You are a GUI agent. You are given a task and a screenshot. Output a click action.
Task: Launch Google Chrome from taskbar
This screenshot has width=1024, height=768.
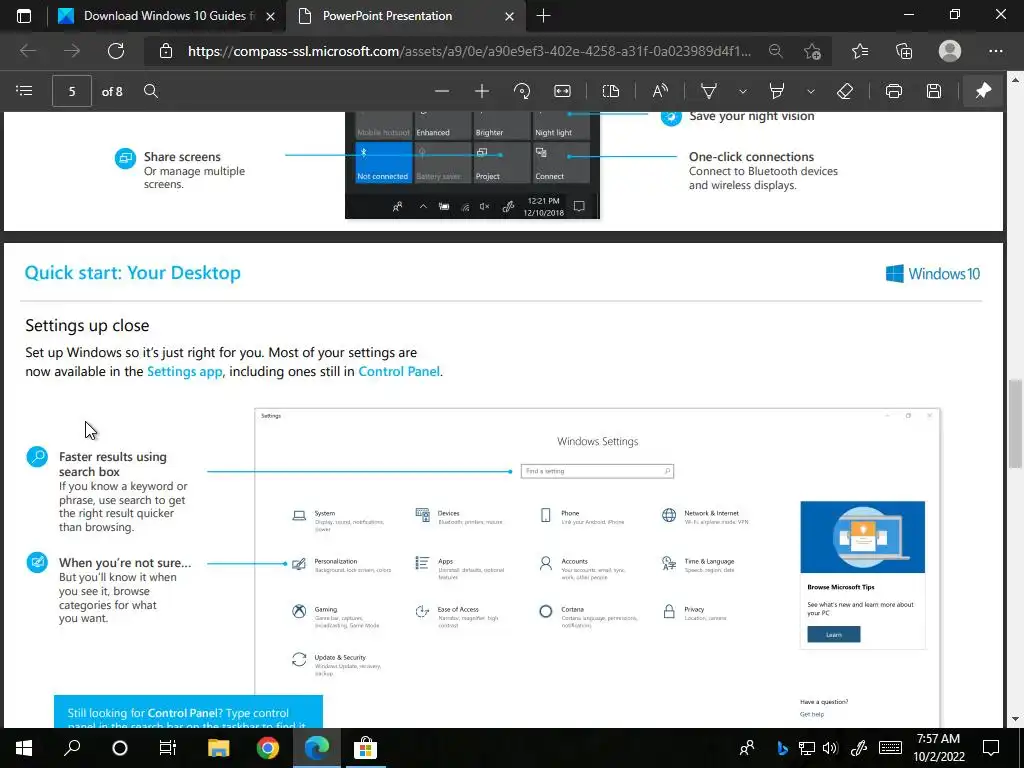(x=268, y=748)
